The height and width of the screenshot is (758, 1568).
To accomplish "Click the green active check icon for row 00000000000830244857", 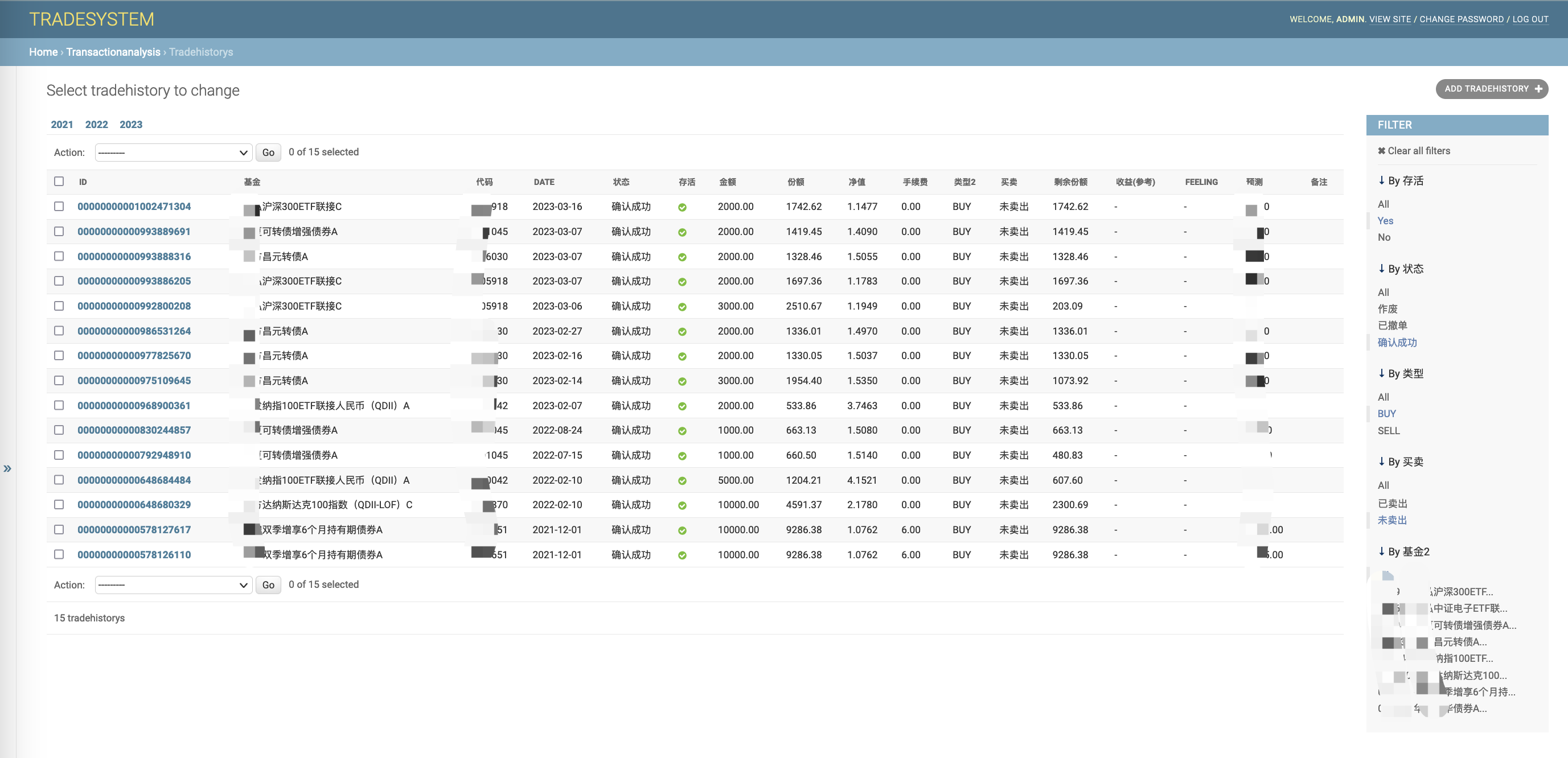I will click(682, 431).
